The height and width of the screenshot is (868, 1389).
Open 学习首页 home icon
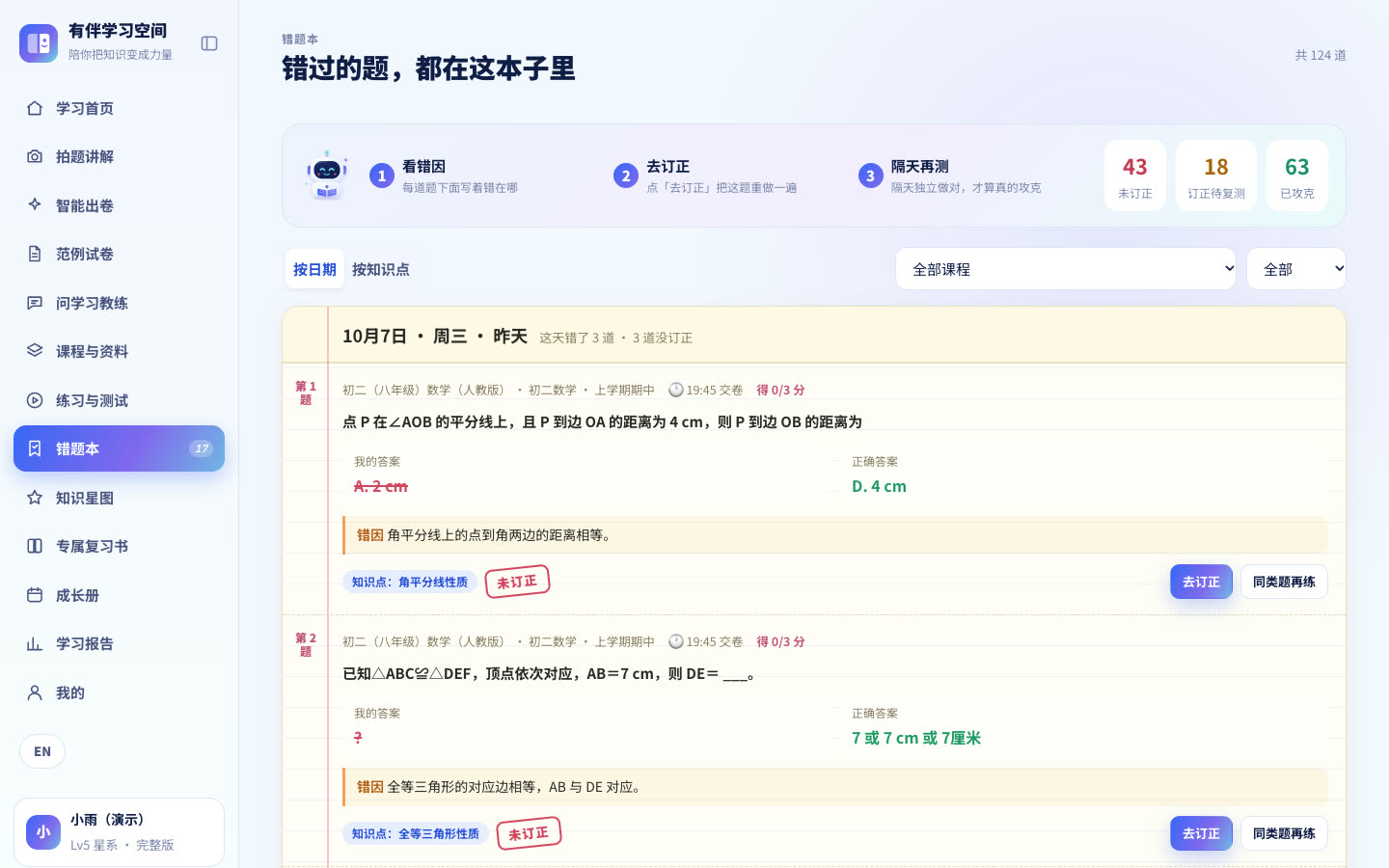tap(35, 108)
